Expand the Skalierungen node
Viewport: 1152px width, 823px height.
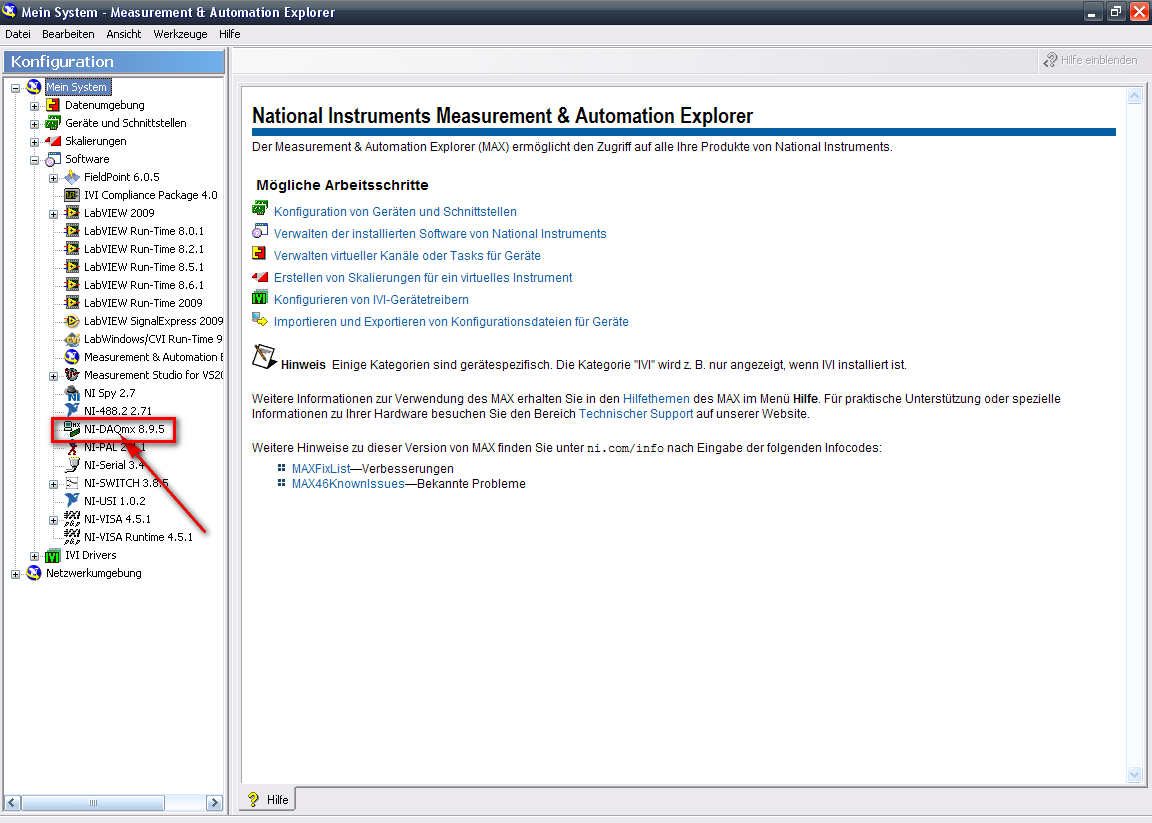pyautogui.click(x=35, y=142)
